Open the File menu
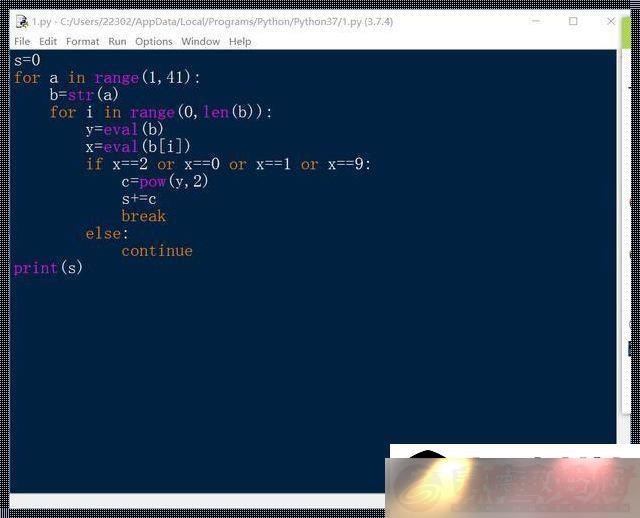 (22, 42)
